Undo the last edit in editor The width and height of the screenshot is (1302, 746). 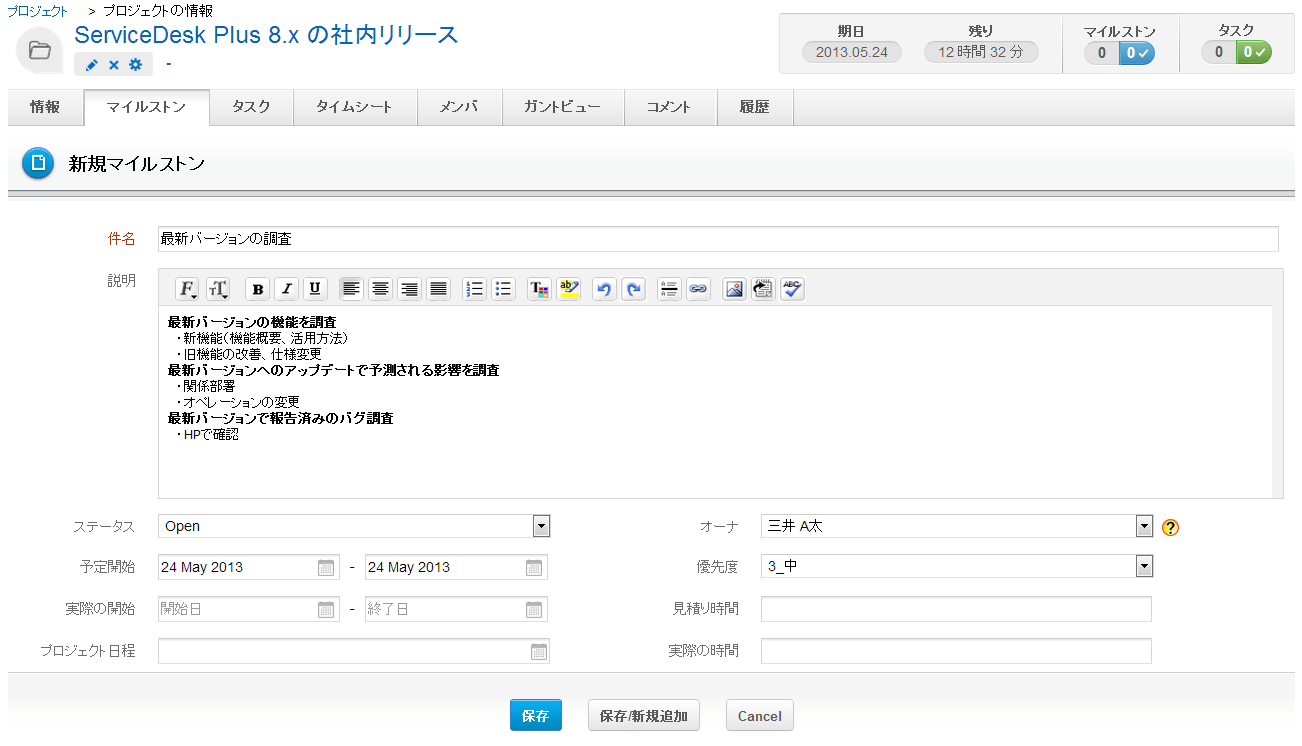coord(603,289)
